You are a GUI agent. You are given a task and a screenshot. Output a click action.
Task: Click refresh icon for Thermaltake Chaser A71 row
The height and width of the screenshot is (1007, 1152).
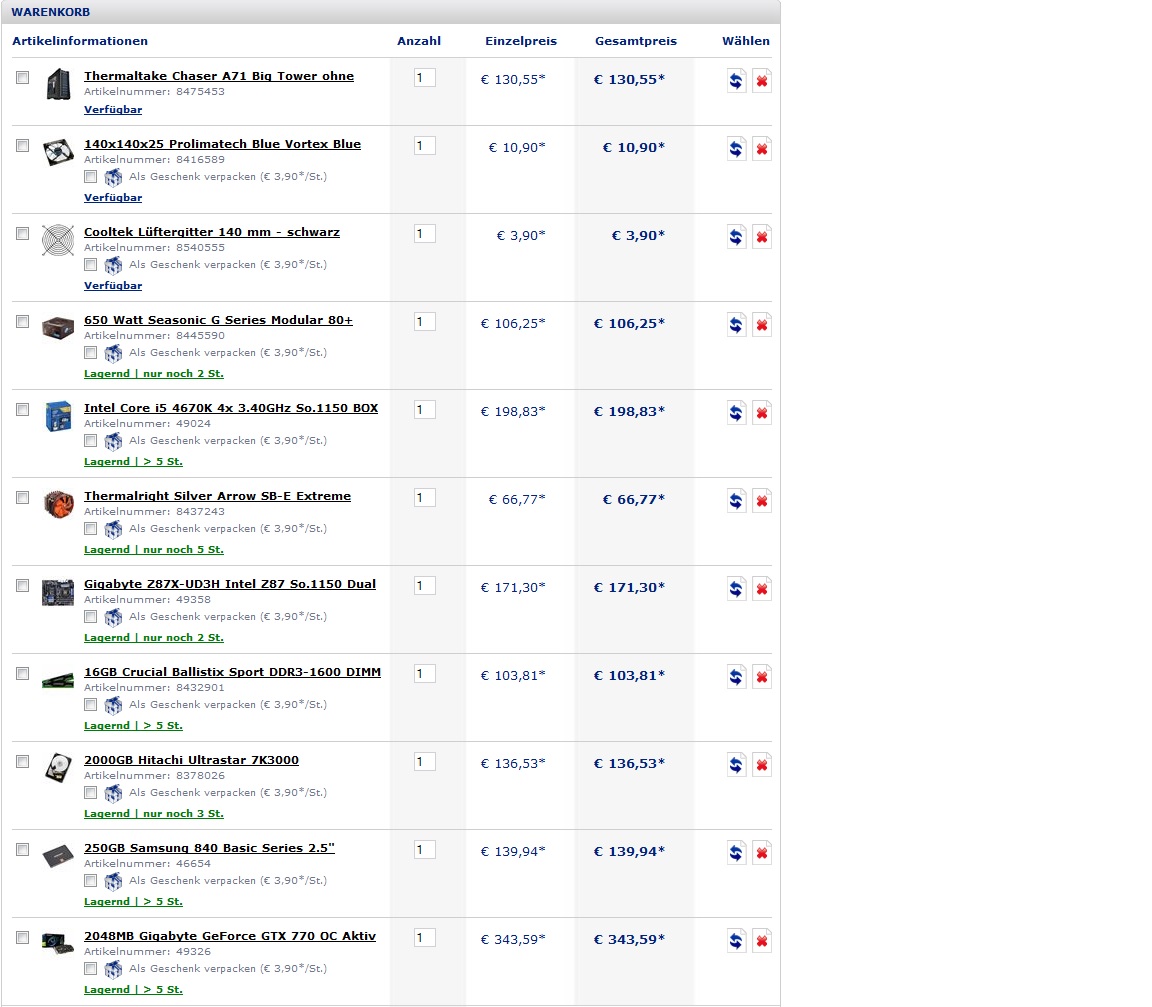pos(736,81)
